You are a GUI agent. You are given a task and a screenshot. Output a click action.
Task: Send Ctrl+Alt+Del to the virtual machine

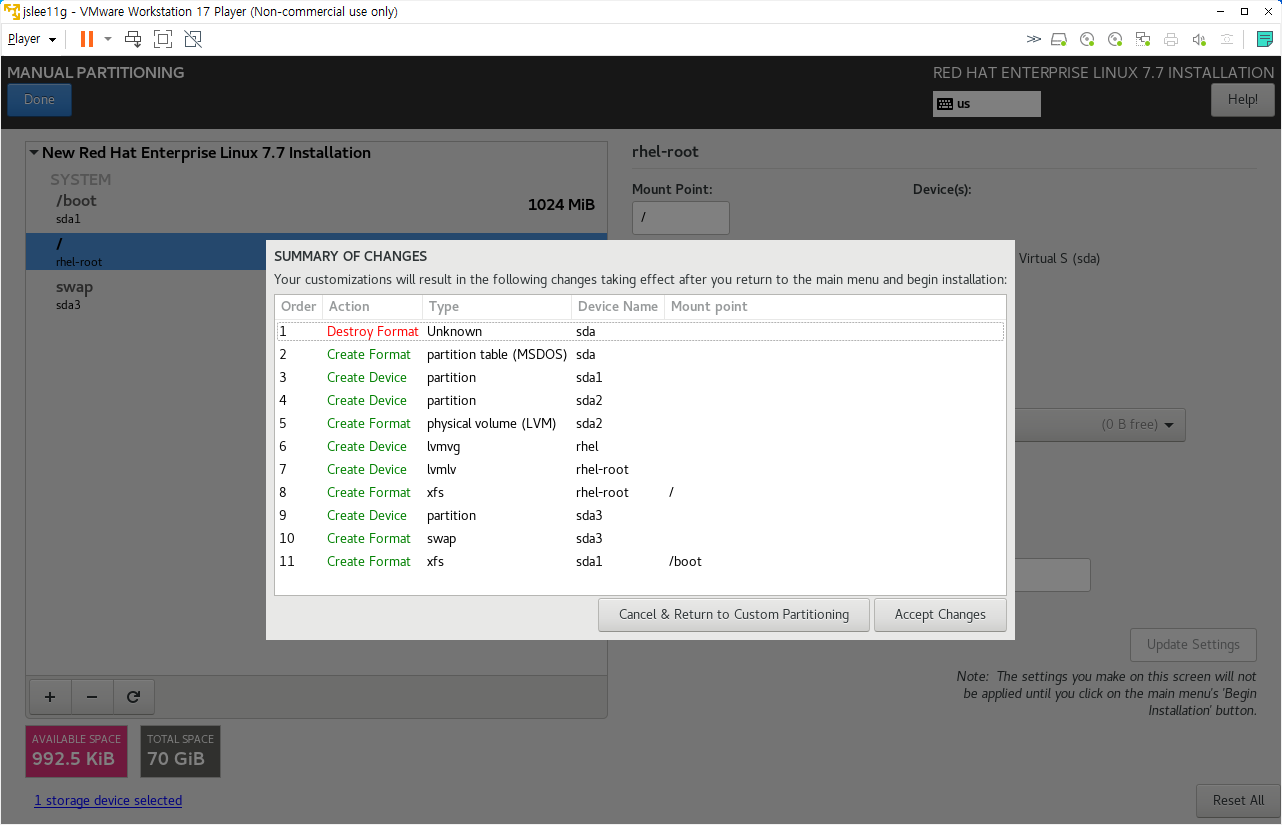(133, 39)
